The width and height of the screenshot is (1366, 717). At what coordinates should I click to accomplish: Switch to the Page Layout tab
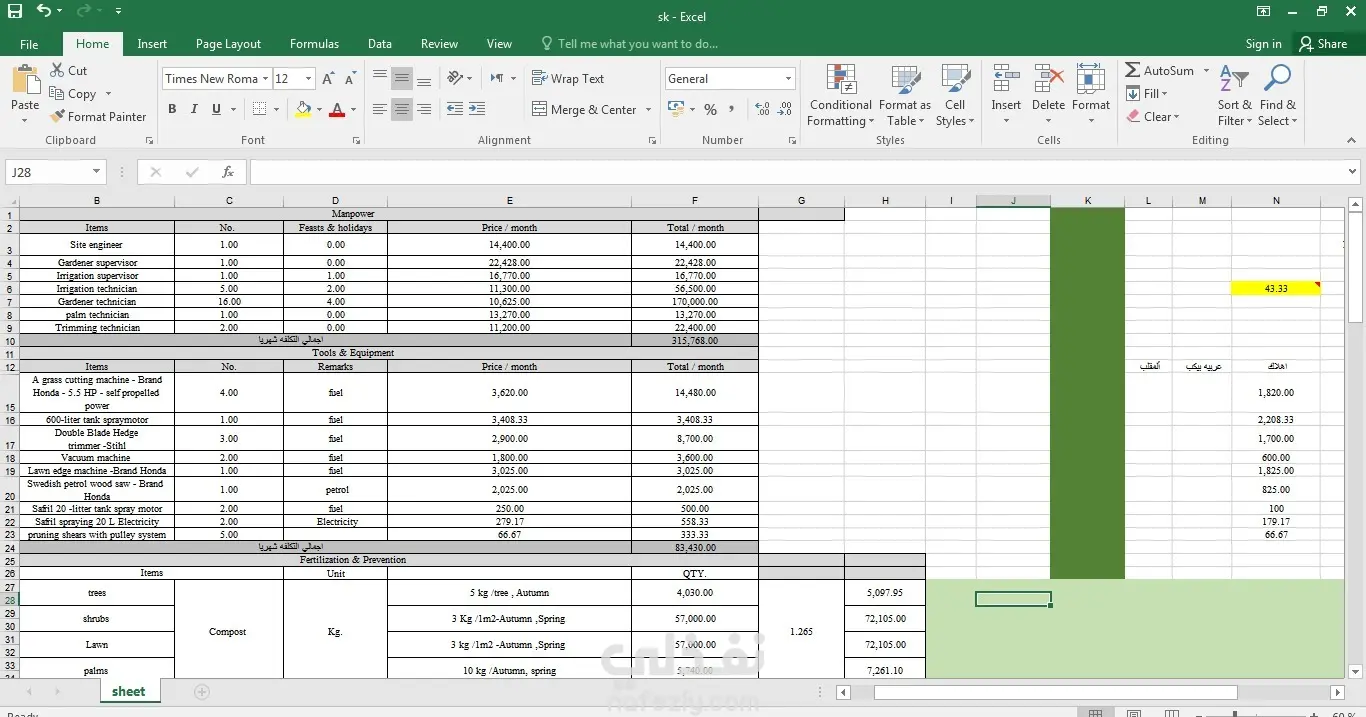click(x=228, y=44)
